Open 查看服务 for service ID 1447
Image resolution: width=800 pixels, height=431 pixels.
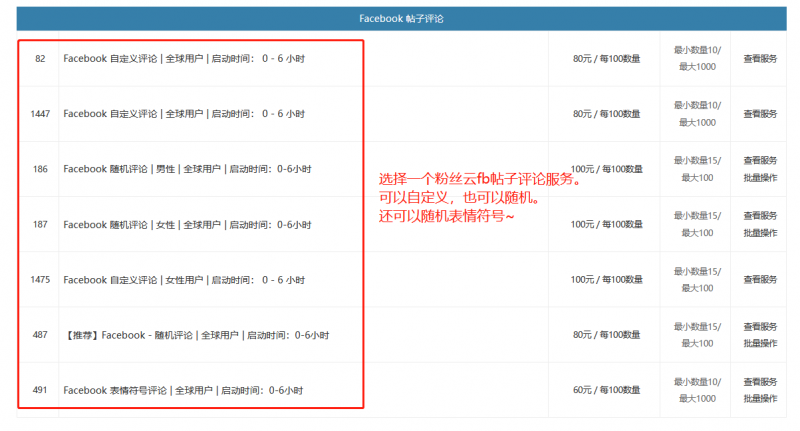tap(760, 114)
